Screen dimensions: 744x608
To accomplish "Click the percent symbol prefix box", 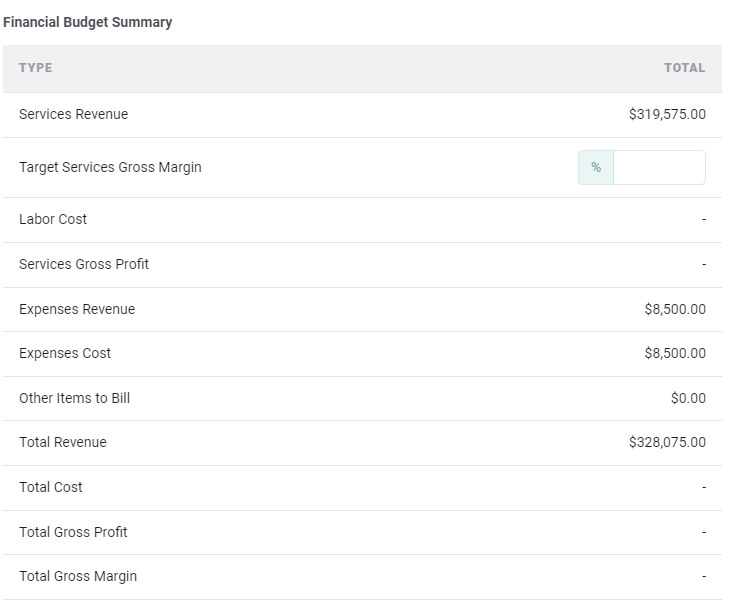I will click(596, 168).
